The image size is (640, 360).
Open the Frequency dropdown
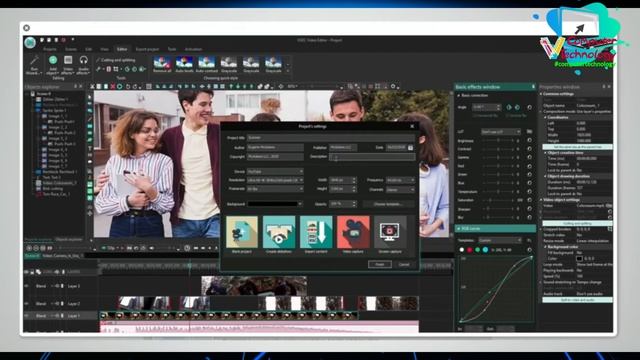(x=400, y=180)
